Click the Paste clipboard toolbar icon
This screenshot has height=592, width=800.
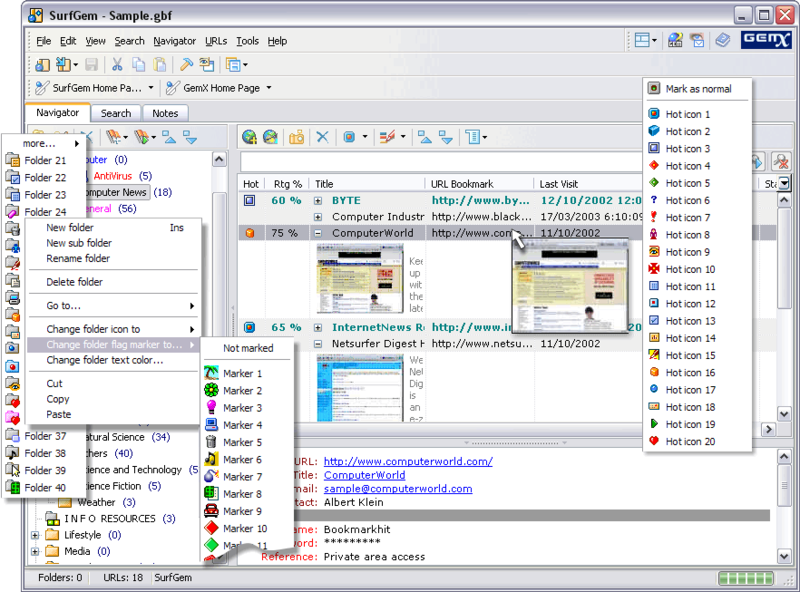point(160,64)
